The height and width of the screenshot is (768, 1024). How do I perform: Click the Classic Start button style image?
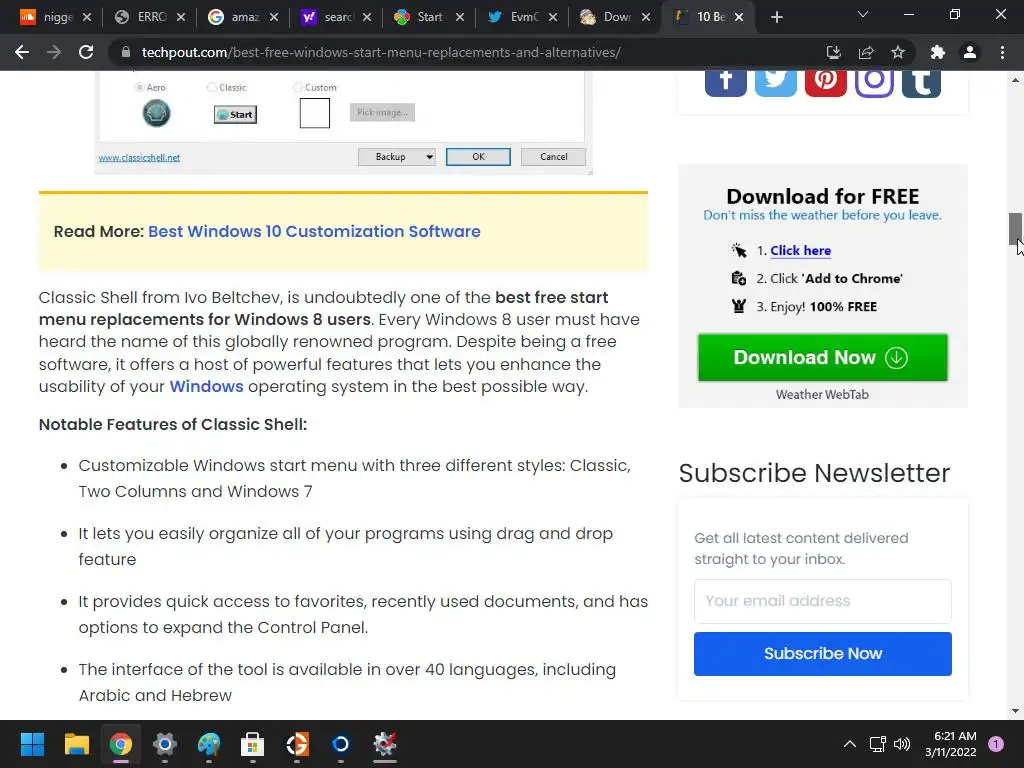(235, 114)
